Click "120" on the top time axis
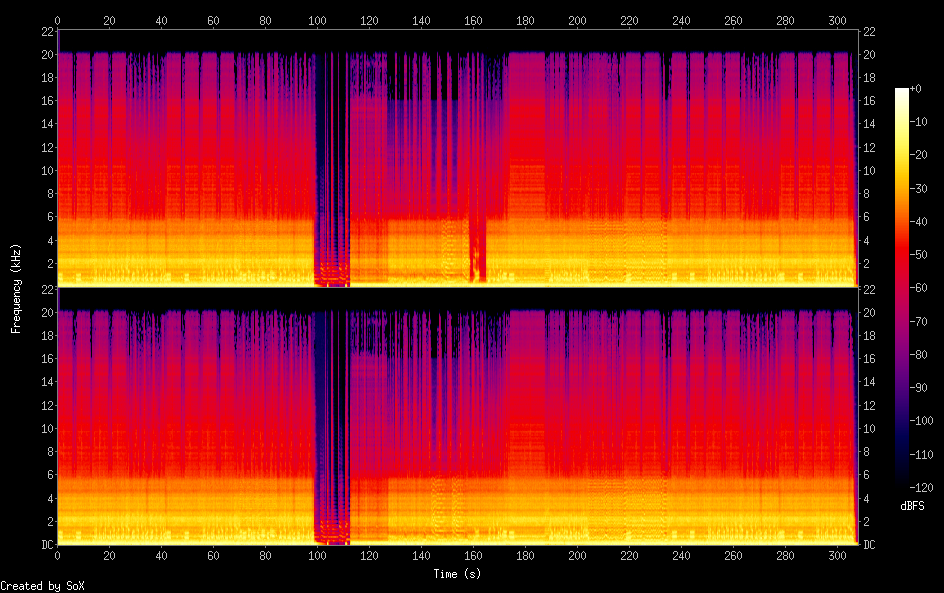Image resolution: width=944 pixels, height=593 pixels. [369, 20]
